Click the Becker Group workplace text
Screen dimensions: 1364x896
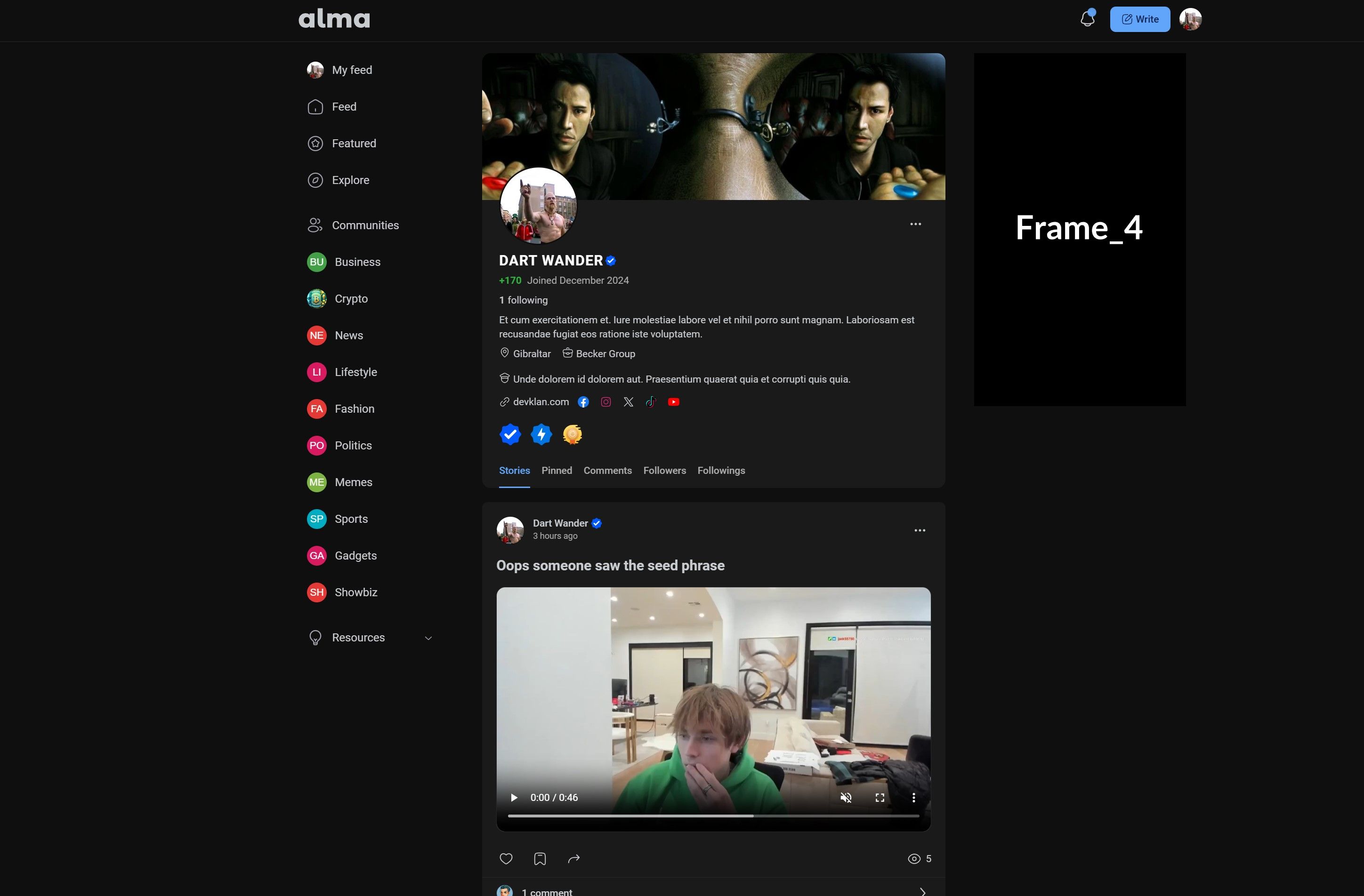[605, 354]
